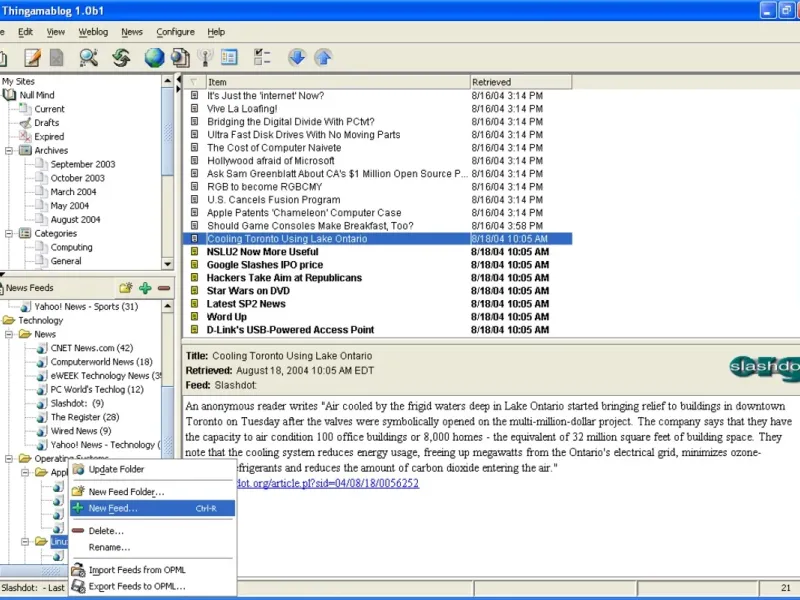Collapse the Apple subfolder node
The height and width of the screenshot is (600, 800).
(x=25, y=472)
